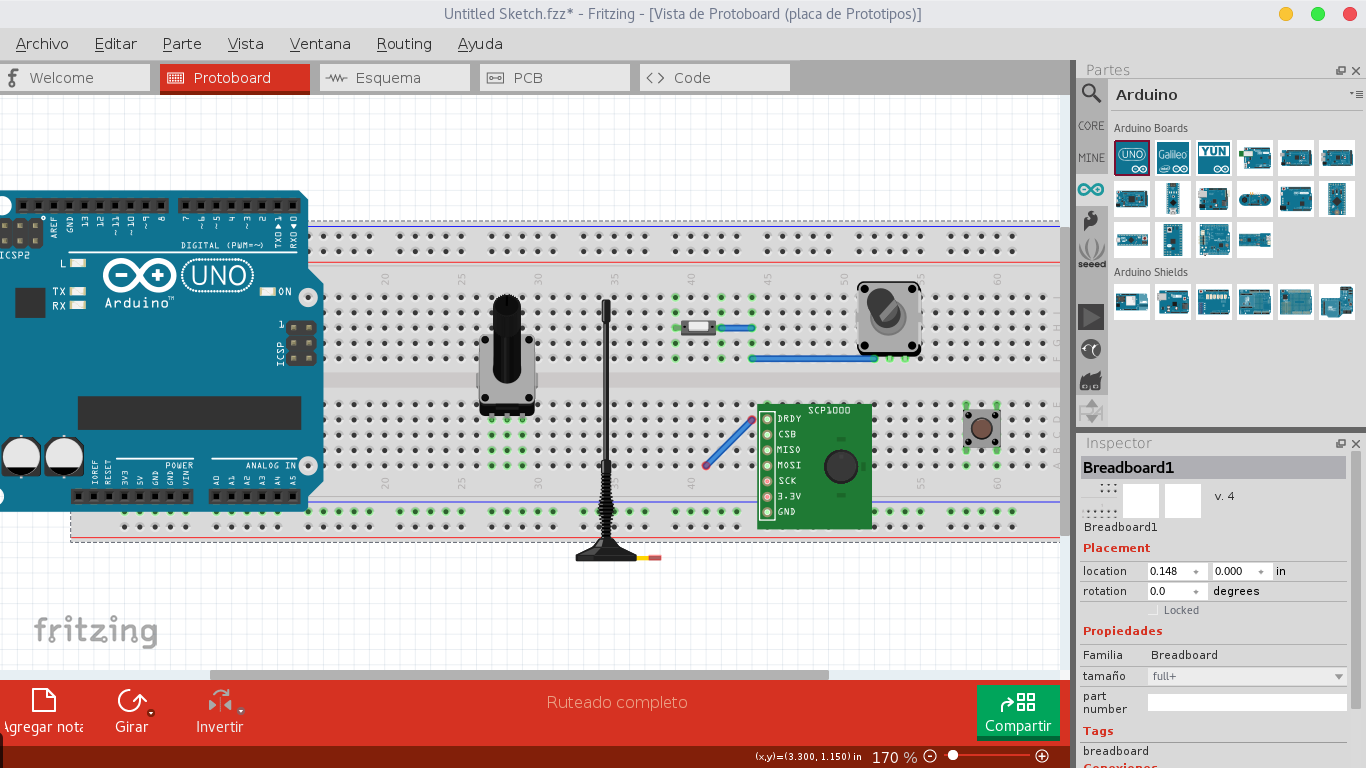Float the Partes panel
This screenshot has height=768, width=1366.
[1341, 70]
